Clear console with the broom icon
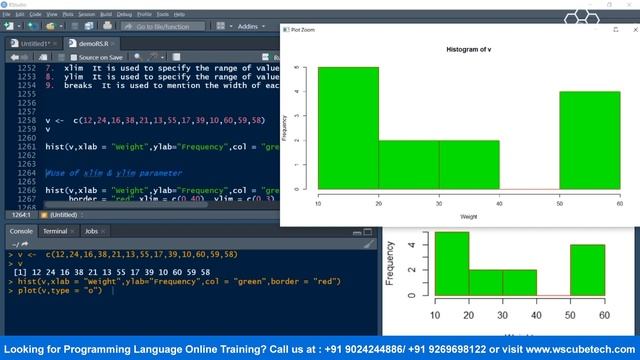640x360 pixels. pyautogui.click(x=369, y=244)
